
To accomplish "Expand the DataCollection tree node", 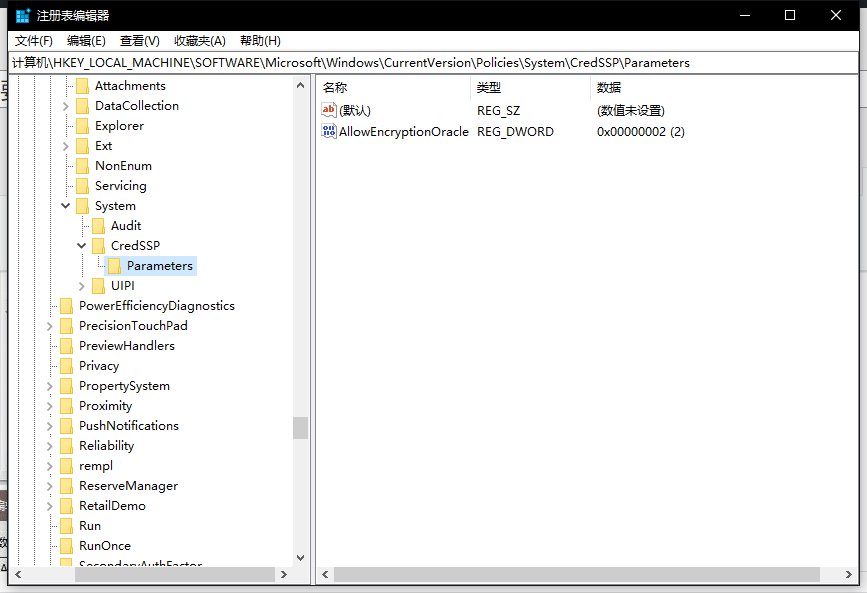I will pos(66,106).
